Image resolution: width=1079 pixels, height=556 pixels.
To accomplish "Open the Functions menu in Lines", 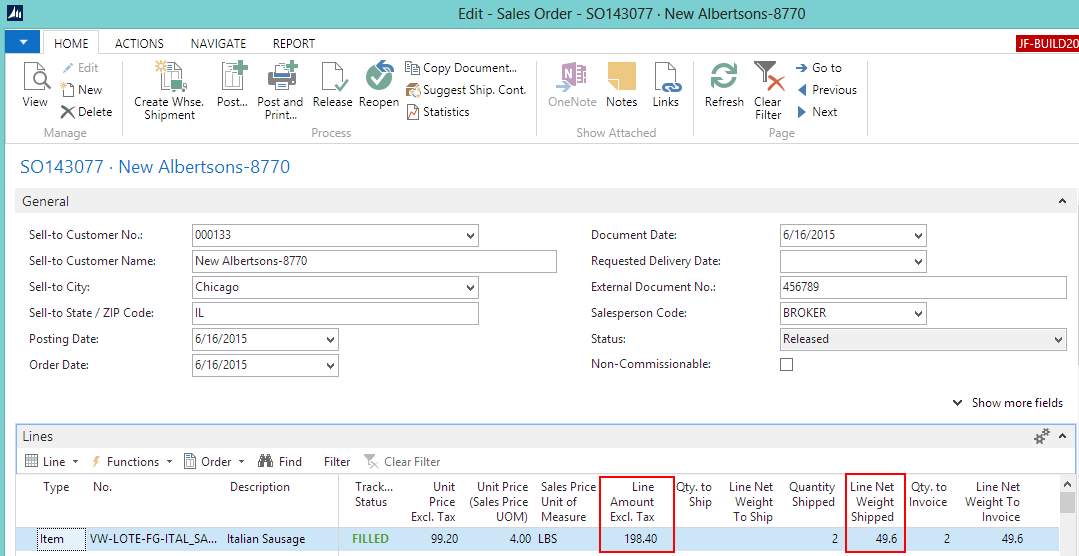I will tap(132, 462).
